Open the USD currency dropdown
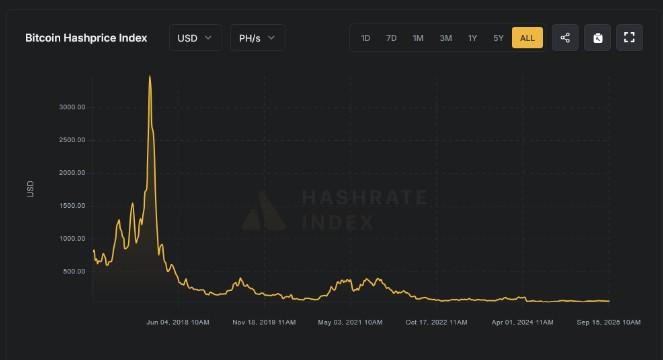The height and width of the screenshot is (360, 663). click(x=195, y=38)
